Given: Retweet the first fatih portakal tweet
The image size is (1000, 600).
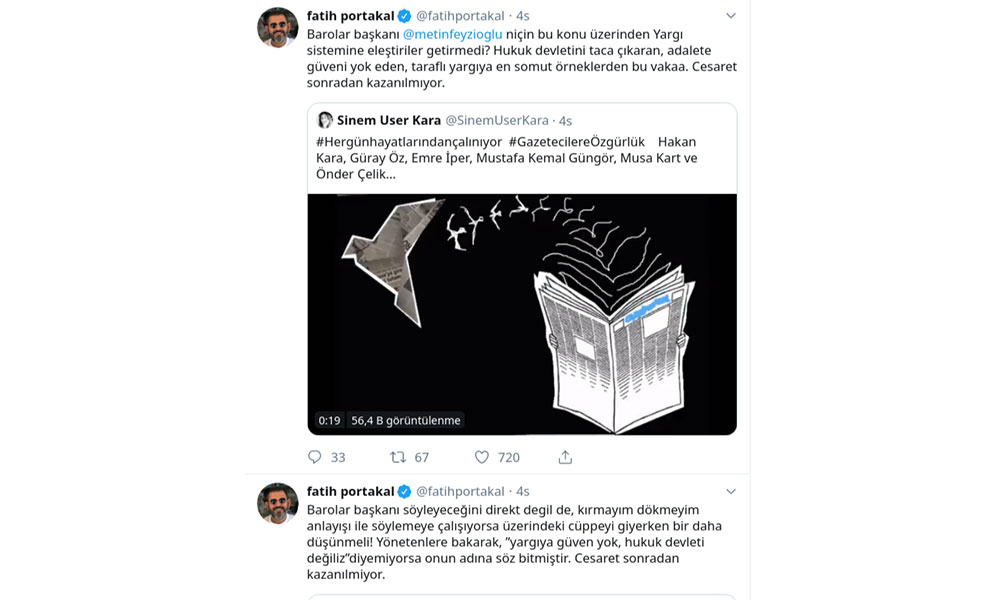Looking at the screenshot, I should click(398, 457).
